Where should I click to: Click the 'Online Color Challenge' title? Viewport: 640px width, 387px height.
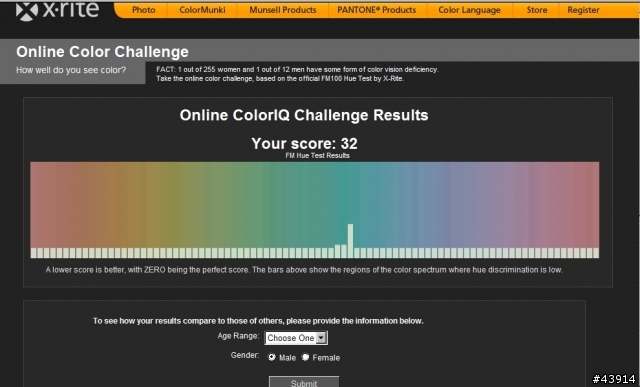[x=102, y=52]
